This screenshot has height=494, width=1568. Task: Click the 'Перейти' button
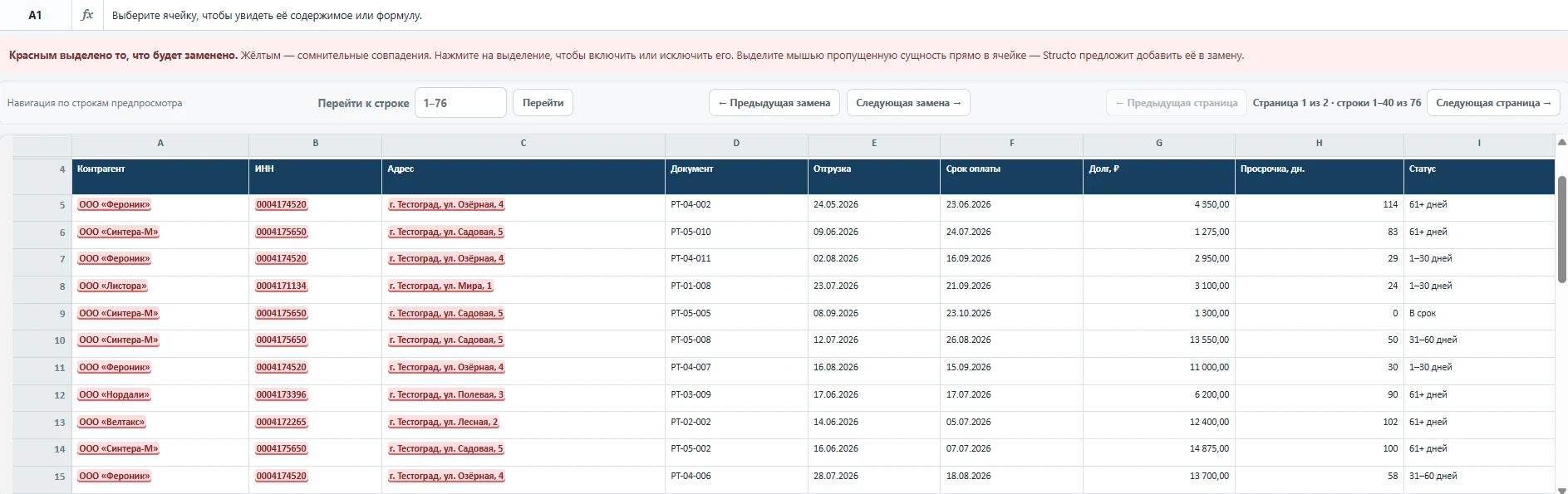[543, 103]
